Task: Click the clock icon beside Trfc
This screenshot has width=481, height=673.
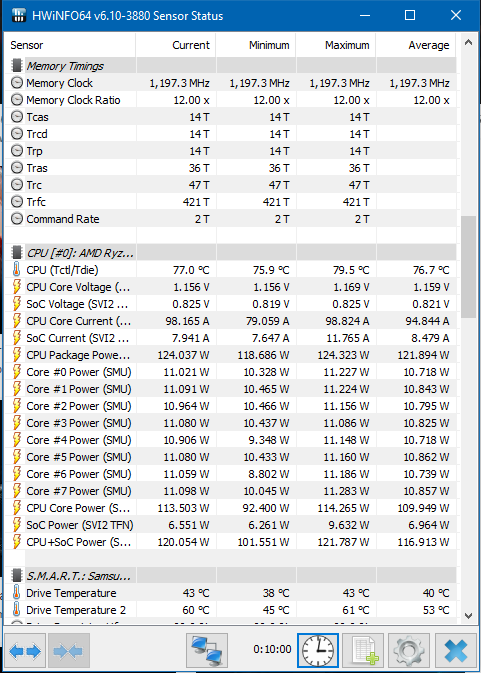Action: click(x=17, y=202)
